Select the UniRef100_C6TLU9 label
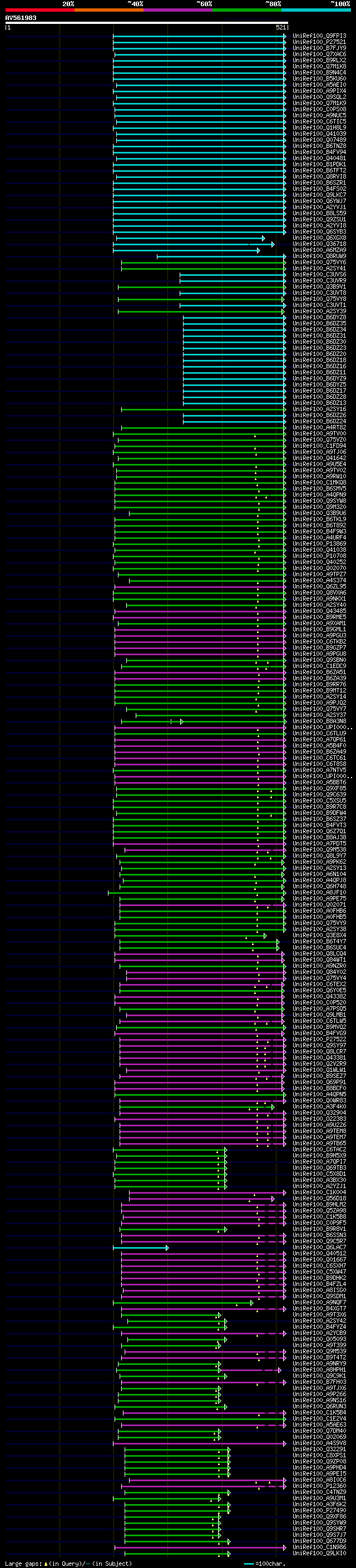Image resolution: width=356 pixels, height=1568 pixels. pyautogui.click(x=319, y=734)
